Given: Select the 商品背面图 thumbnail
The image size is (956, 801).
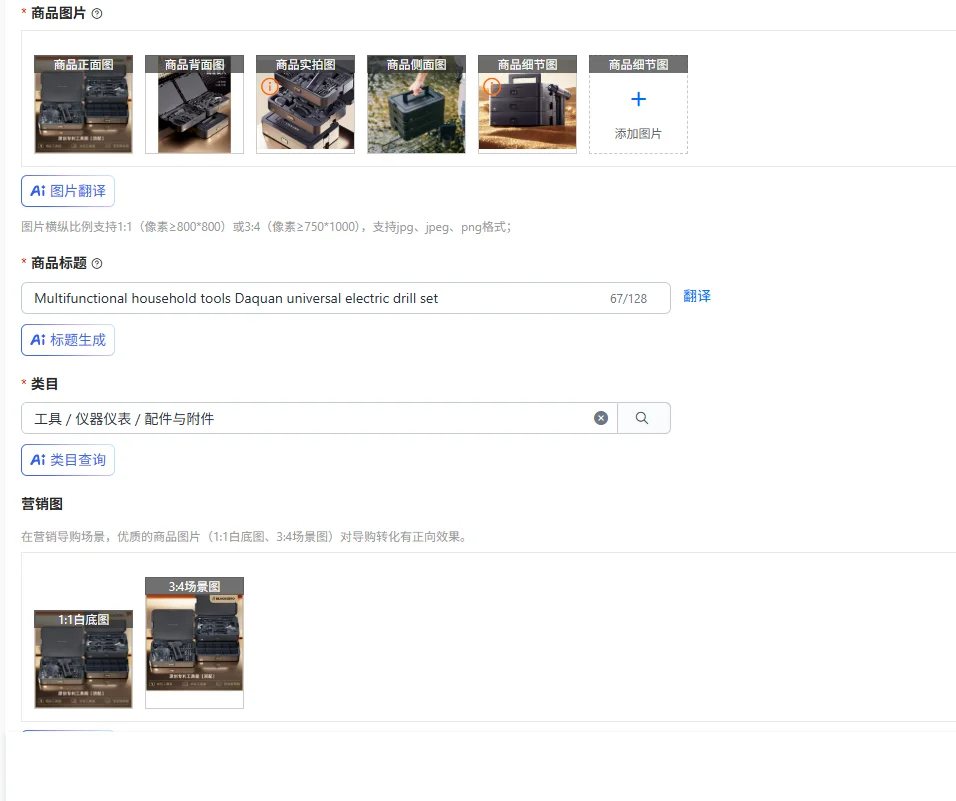Looking at the screenshot, I should coord(194,104).
